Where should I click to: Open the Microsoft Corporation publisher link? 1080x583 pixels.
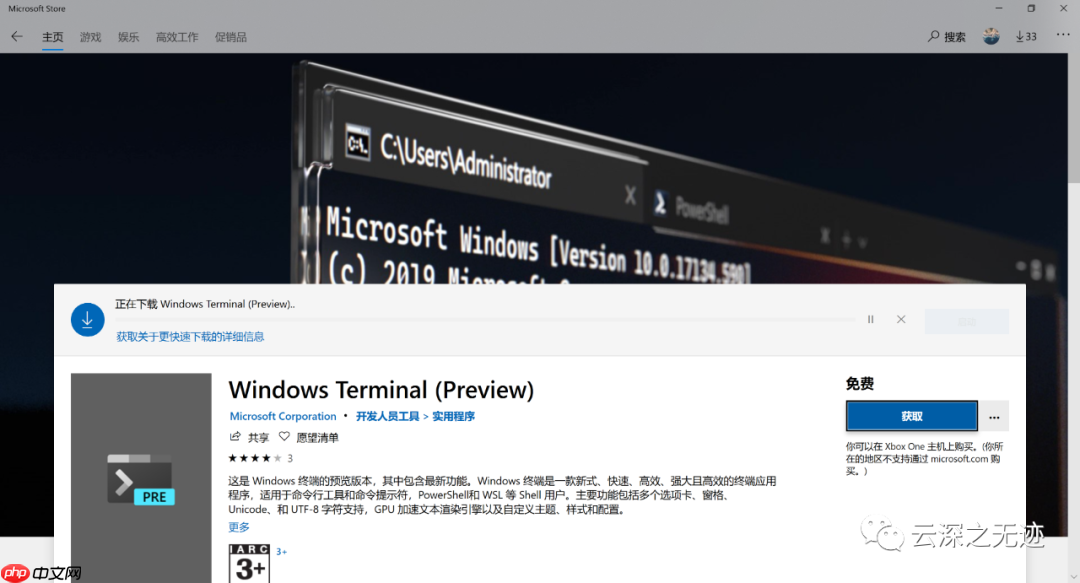283,416
